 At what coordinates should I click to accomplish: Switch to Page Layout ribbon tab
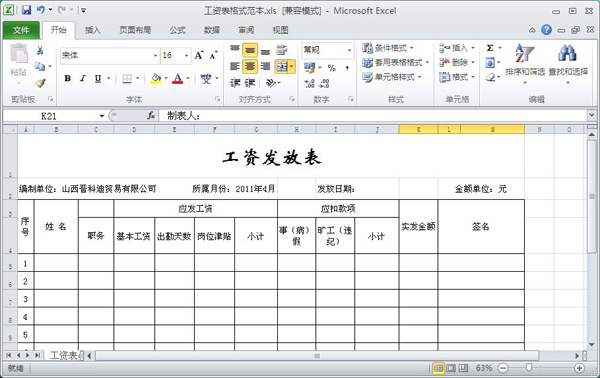(x=135, y=30)
